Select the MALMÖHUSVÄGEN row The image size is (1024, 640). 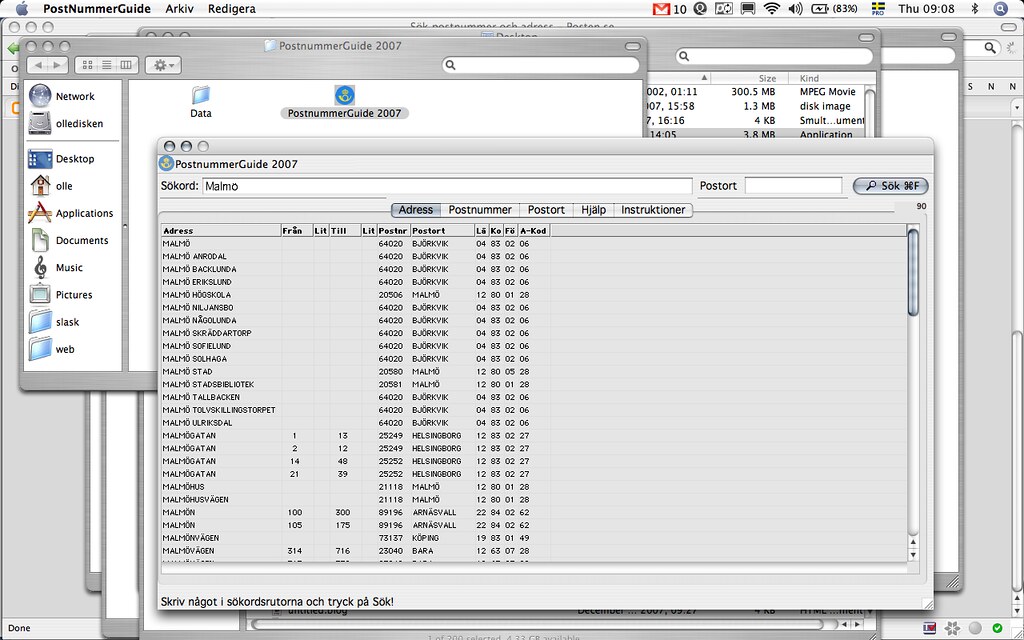coord(534,500)
